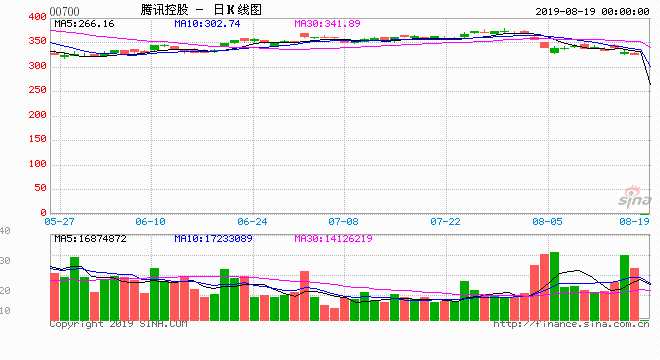Click the 400 price axis label
Screen dimensions: 660x360
[x=37, y=17]
